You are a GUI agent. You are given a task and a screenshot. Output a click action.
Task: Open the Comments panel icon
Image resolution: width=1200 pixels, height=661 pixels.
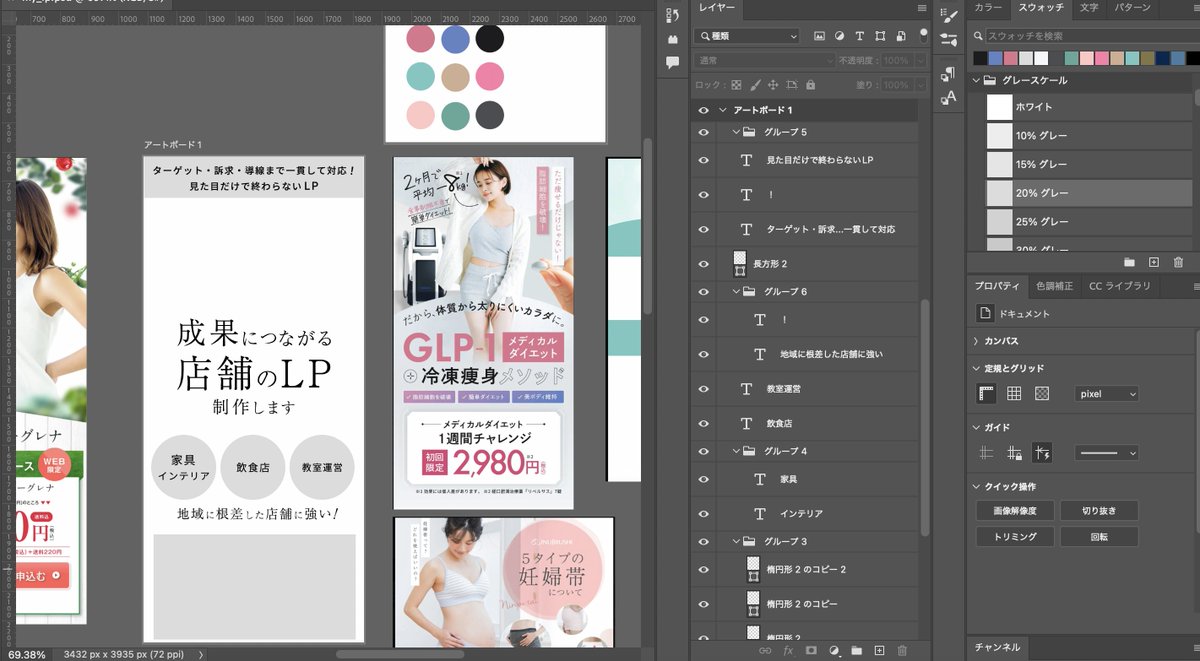click(672, 62)
